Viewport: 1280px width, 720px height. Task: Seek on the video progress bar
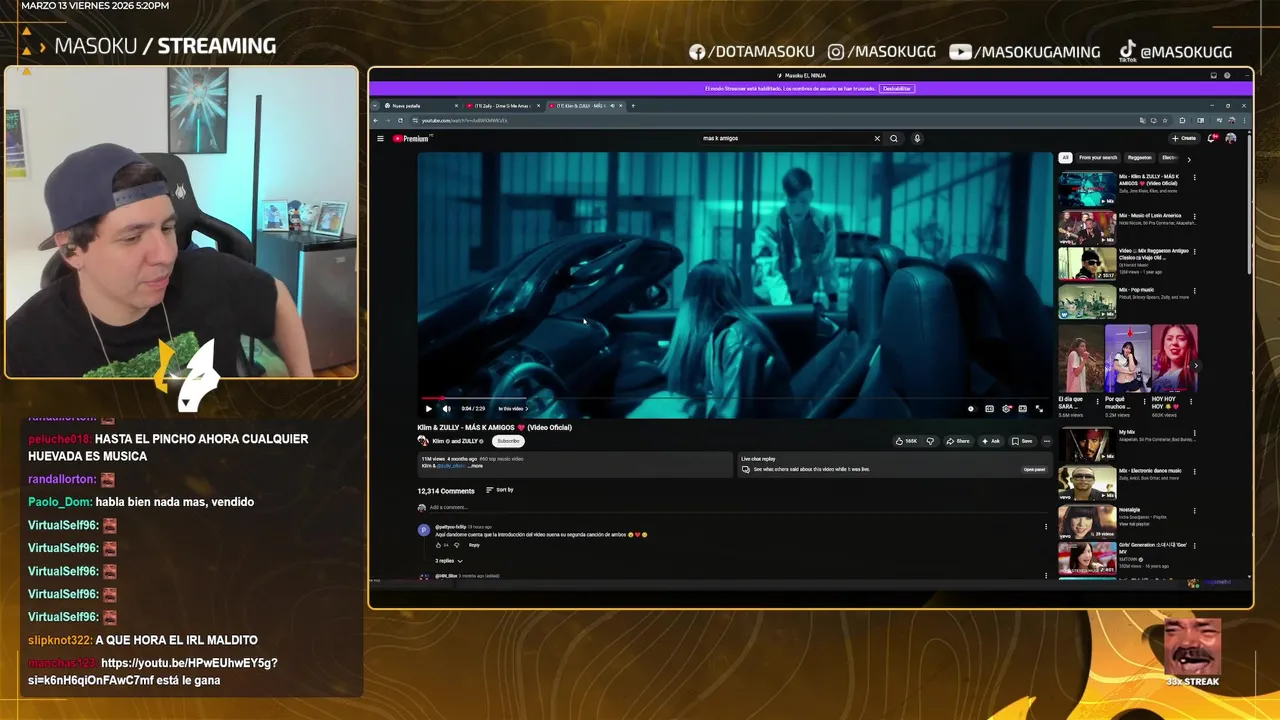(735, 398)
